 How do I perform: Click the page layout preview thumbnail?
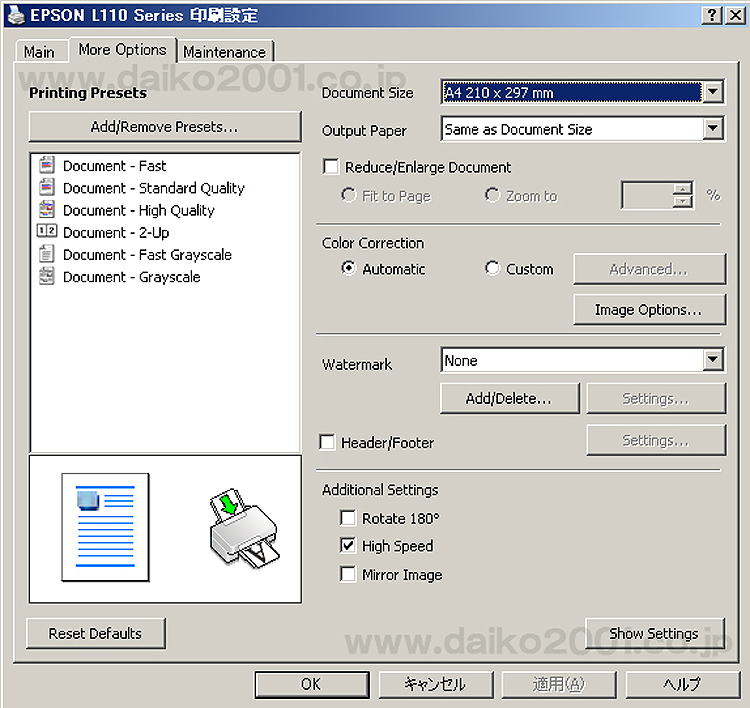coord(105,527)
